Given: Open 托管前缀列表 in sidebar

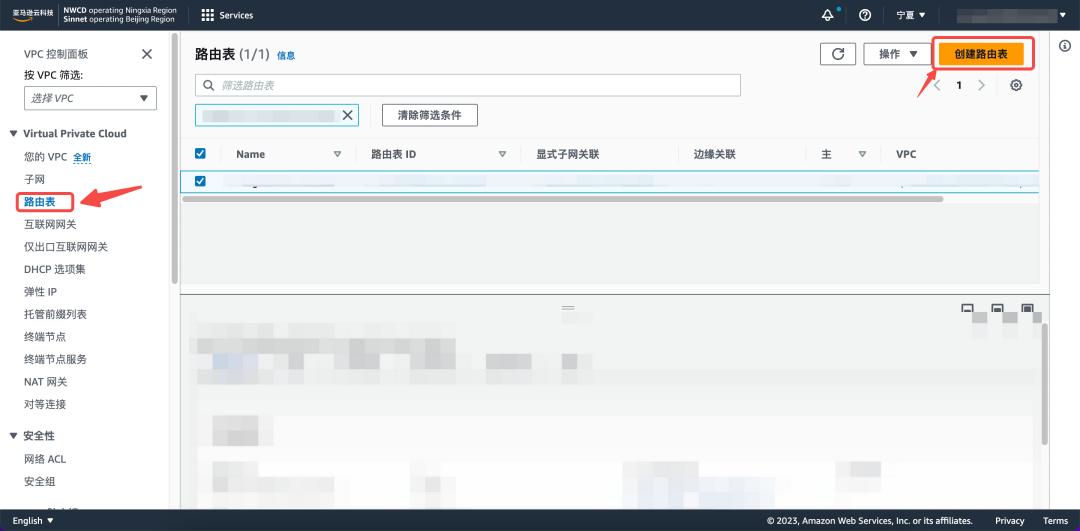Looking at the screenshot, I should click(x=56, y=314).
